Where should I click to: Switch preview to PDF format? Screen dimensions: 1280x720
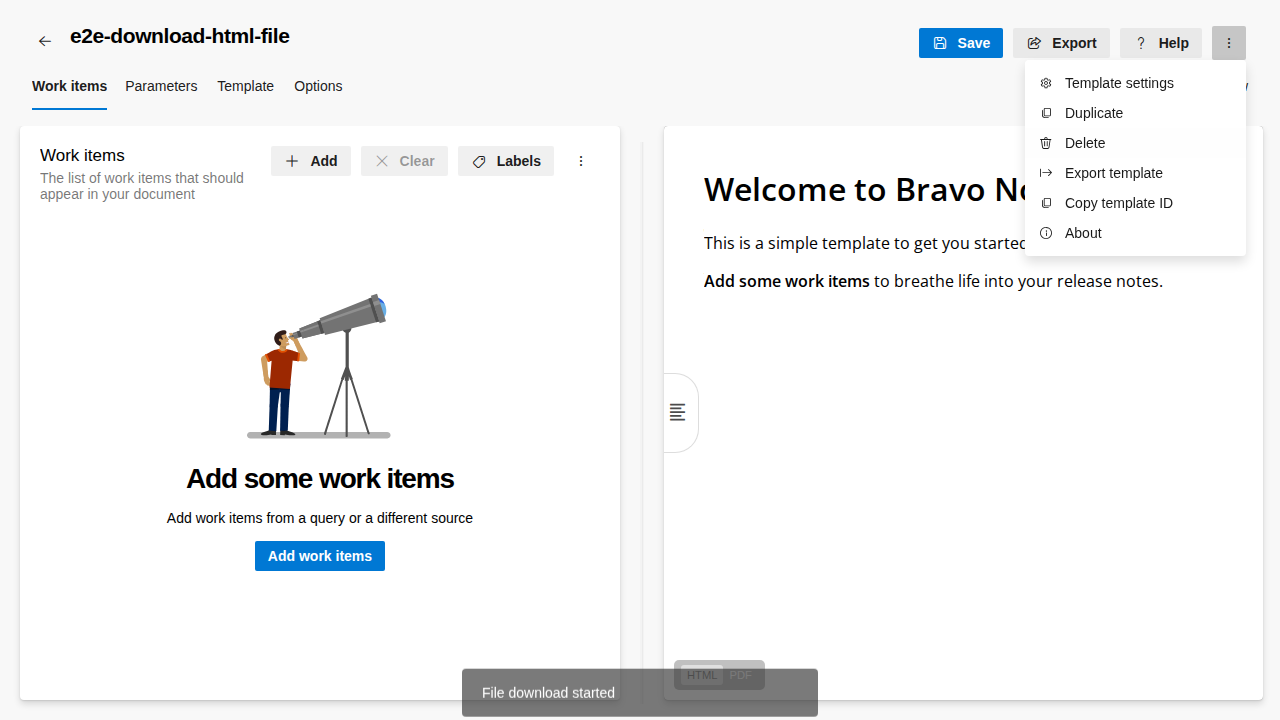click(741, 675)
